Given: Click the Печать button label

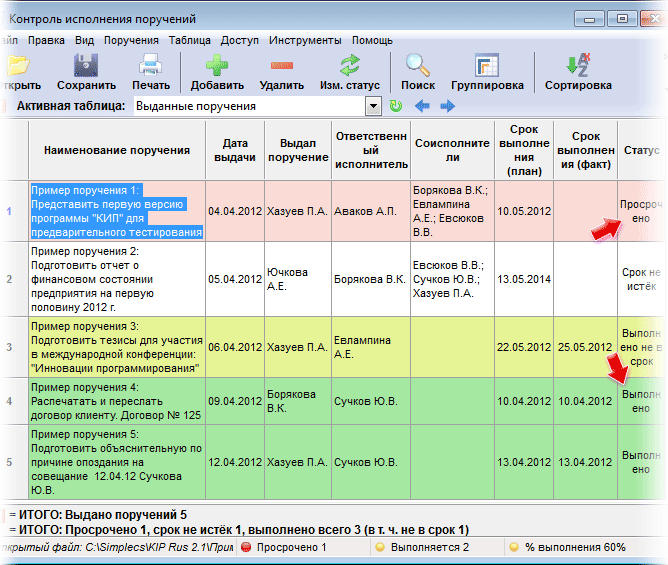Looking at the screenshot, I should tap(151, 85).
